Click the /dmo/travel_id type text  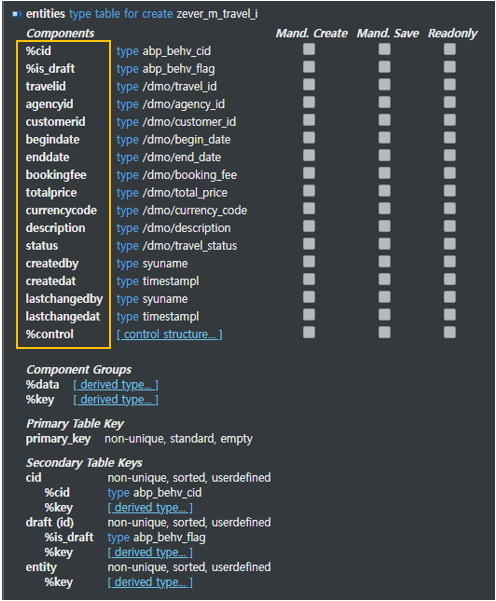pos(179,87)
